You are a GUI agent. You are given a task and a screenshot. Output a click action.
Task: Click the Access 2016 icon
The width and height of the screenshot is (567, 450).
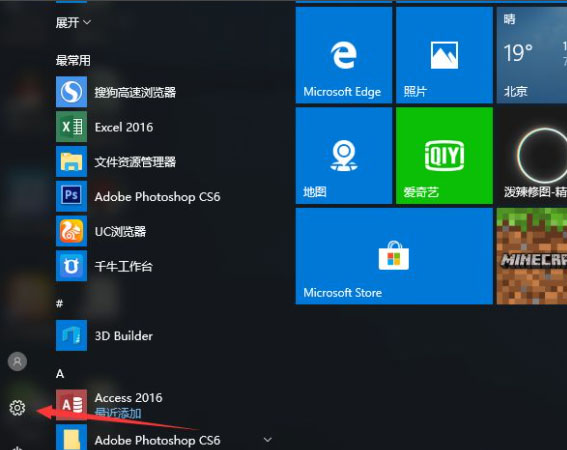71,405
